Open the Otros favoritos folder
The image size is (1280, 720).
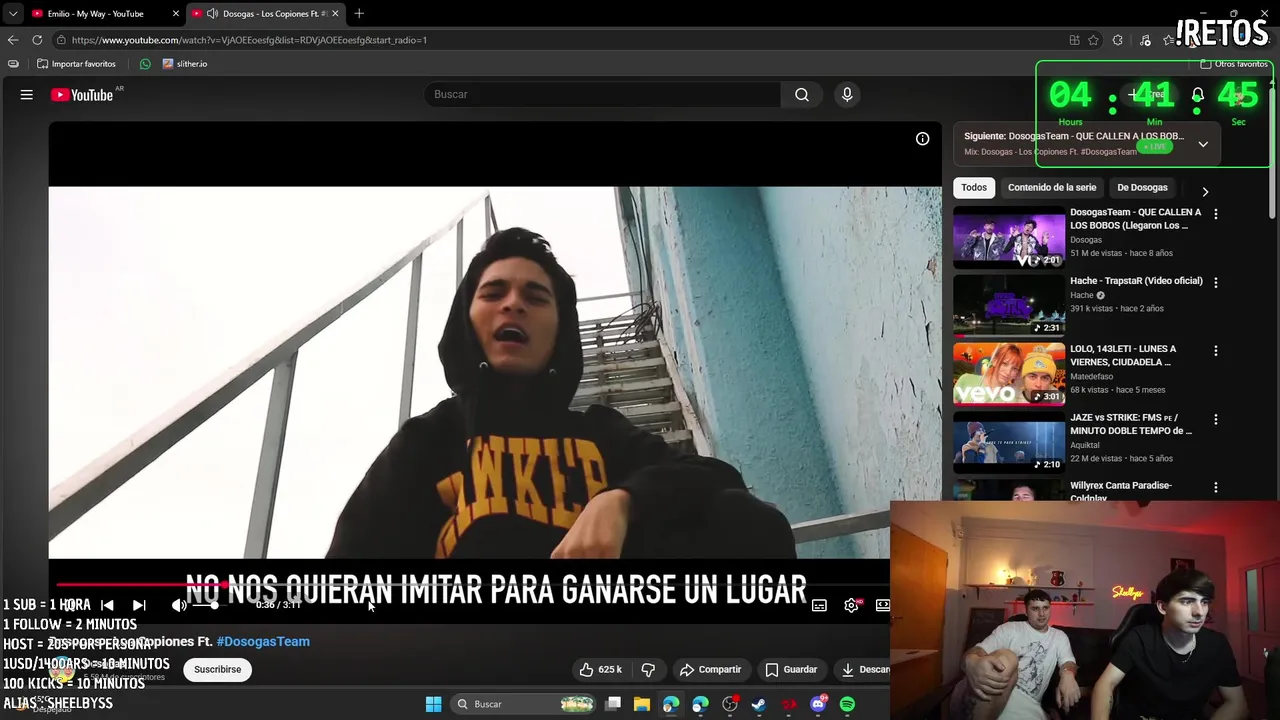pos(1234,64)
